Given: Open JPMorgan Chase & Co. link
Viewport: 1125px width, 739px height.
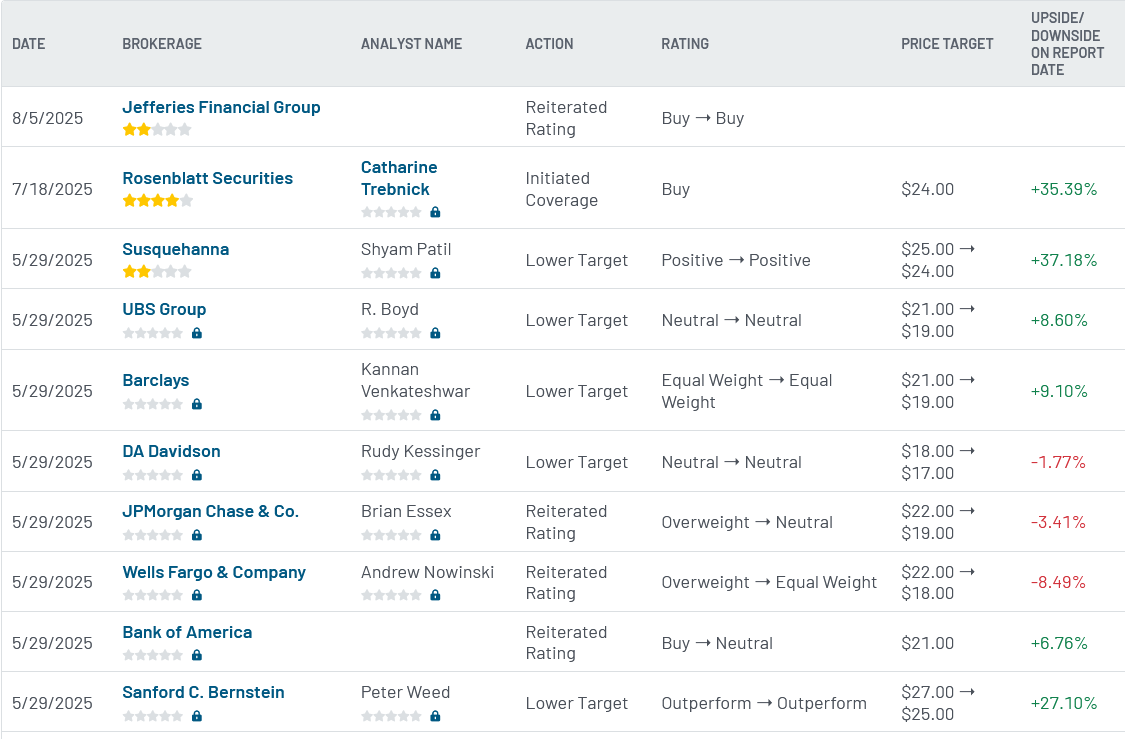Looking at the screenshot, I should 210,512.
